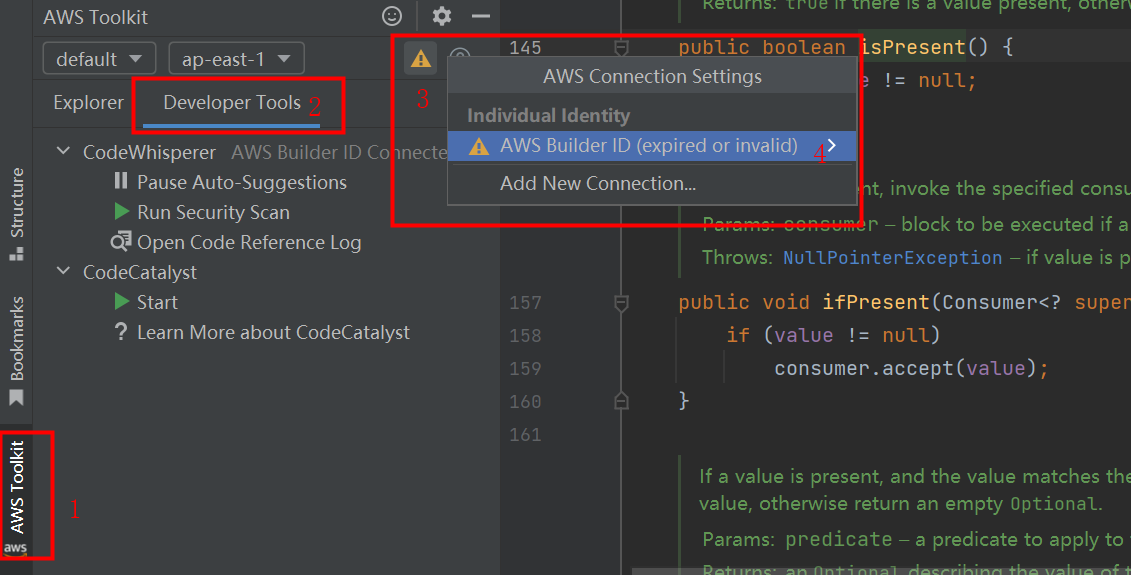Image resolution: width=1131 pixels, height=575 pixels.
Task: Click the Individual Identity header
Action: click(x=548, y=115)
